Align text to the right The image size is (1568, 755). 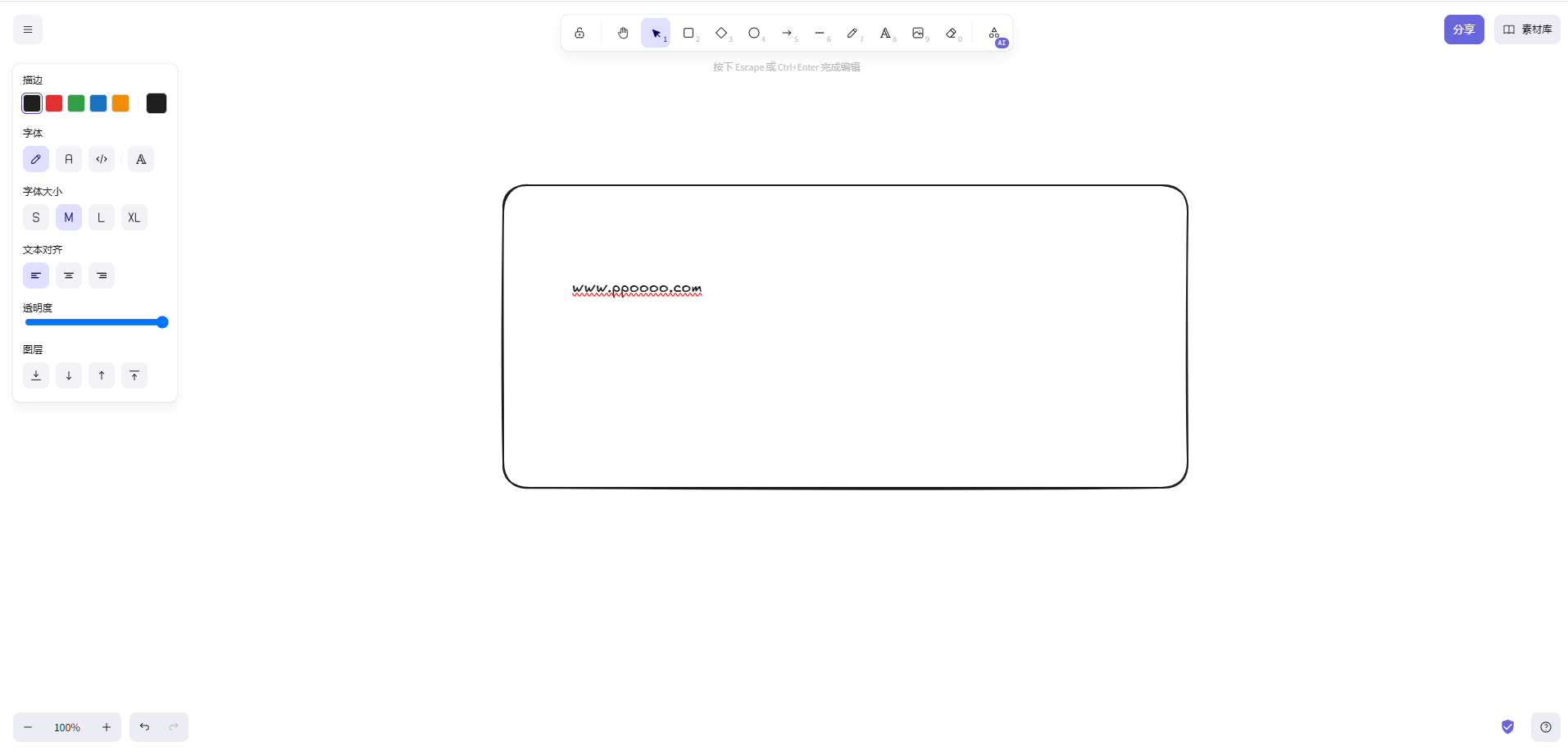pyautogui.click(x=102, y=275)
